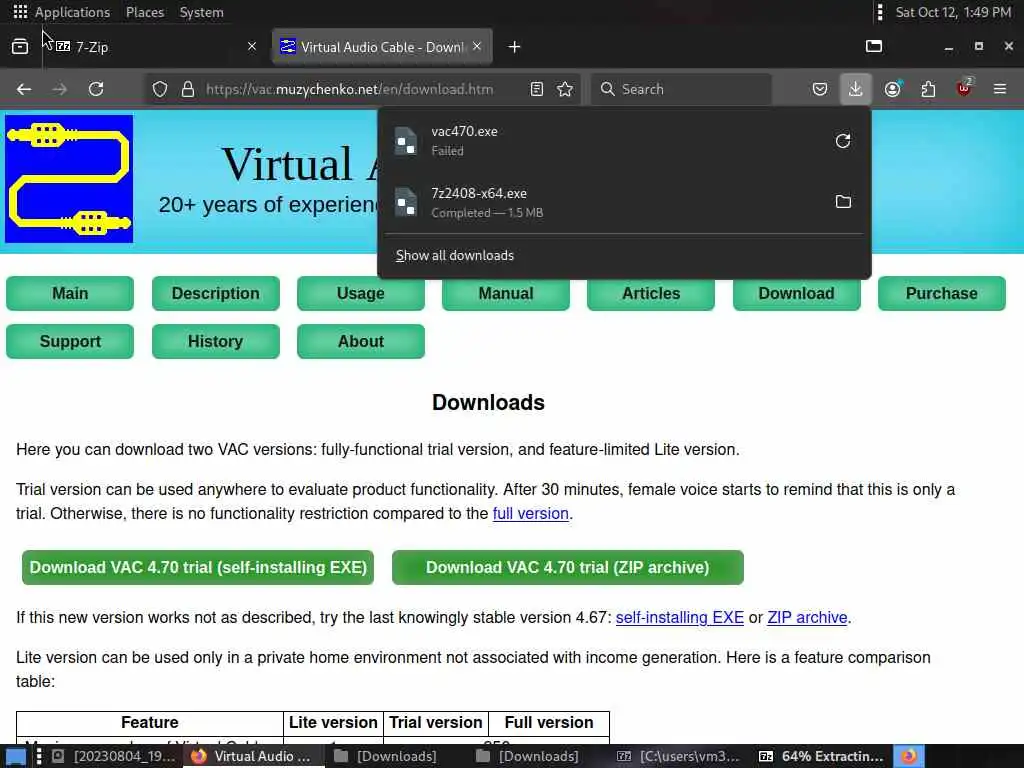1024x768 pixels.
Task: Open Firefox account menu
Action: (892, 89)
